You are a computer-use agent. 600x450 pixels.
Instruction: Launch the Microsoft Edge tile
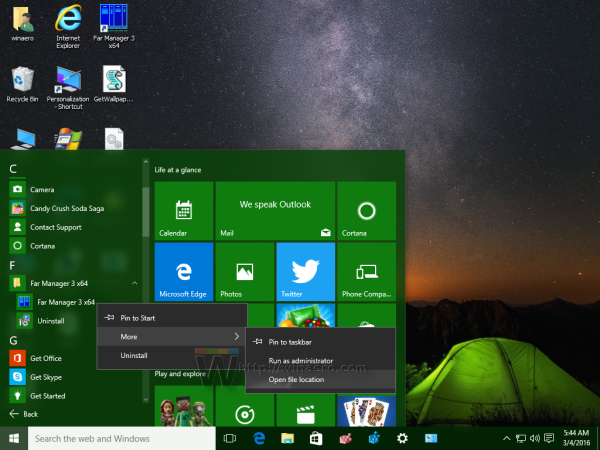184,272
